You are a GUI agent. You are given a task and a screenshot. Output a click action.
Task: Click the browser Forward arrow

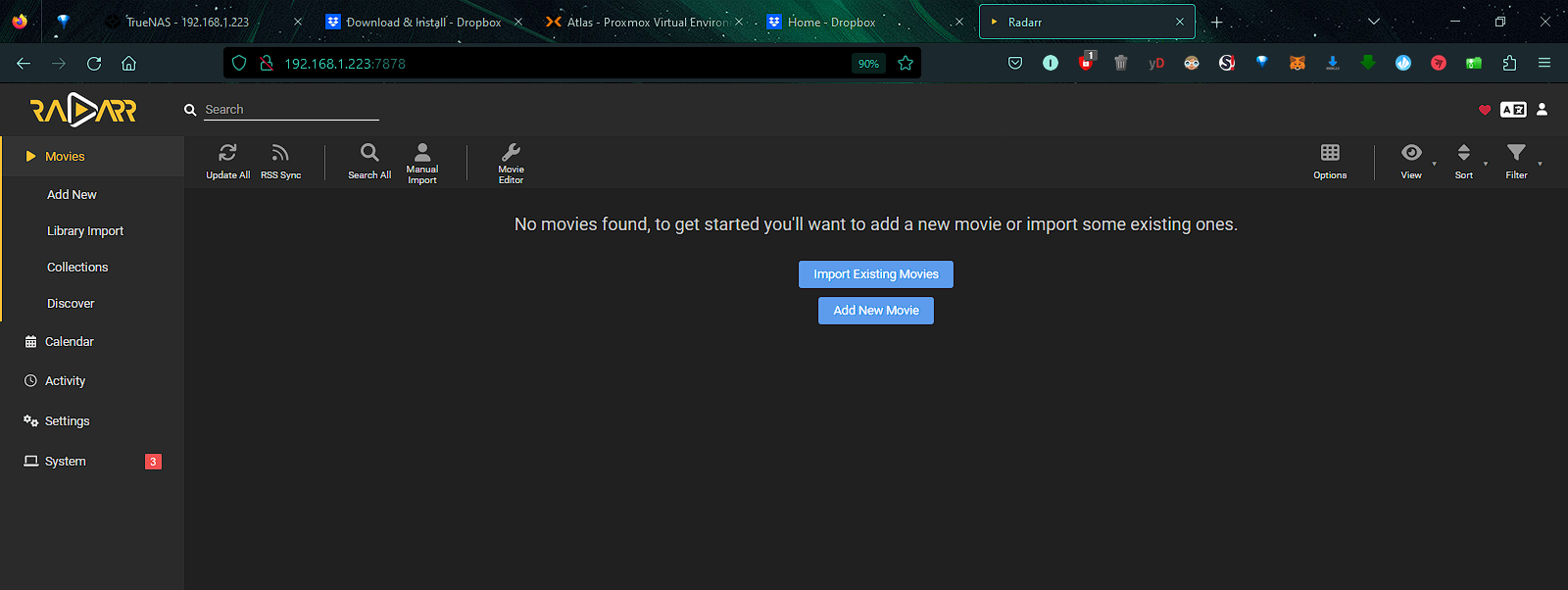click(59, 63)
